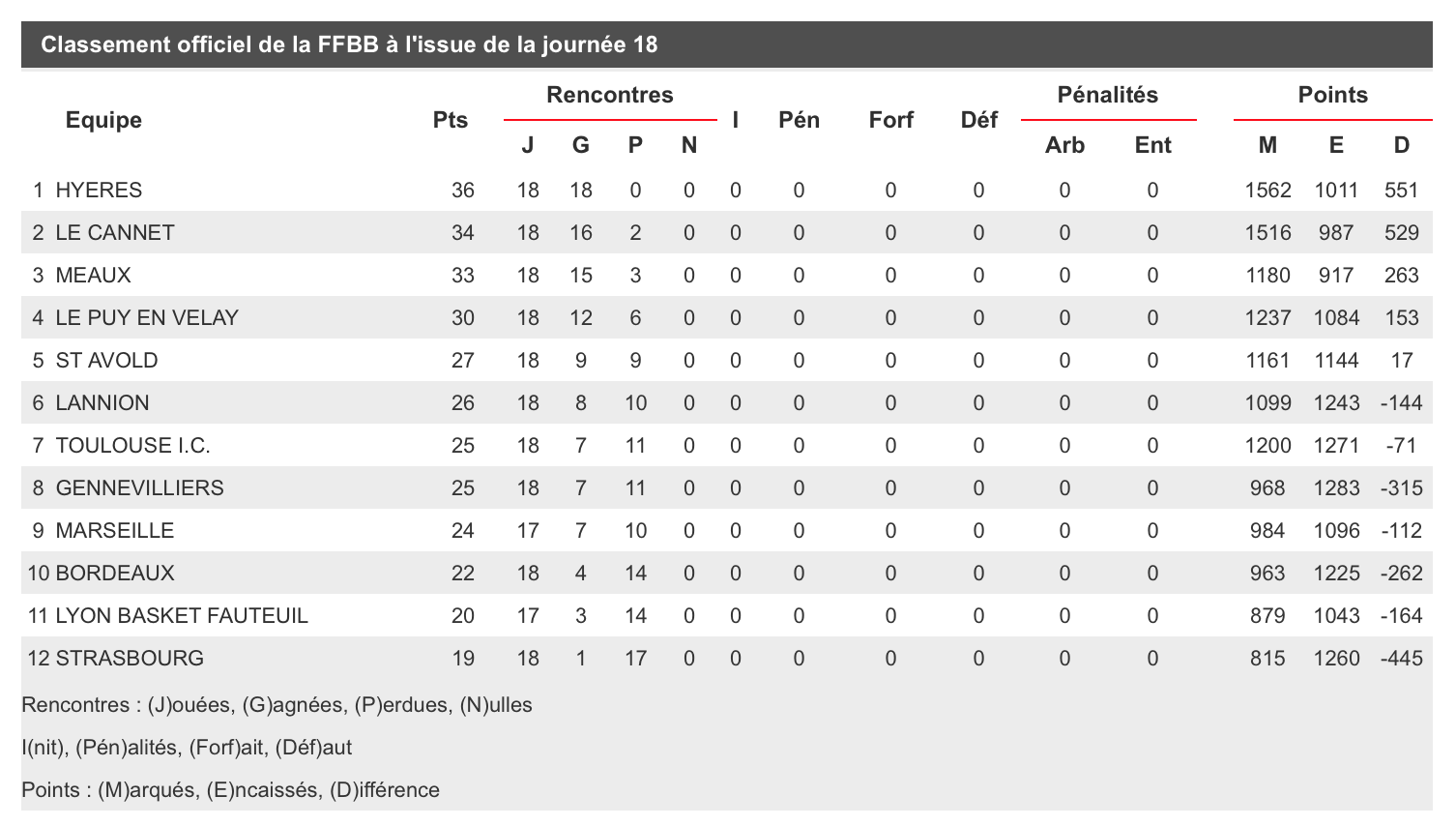Click the Pénalités group header

(x=1108, y=95)
